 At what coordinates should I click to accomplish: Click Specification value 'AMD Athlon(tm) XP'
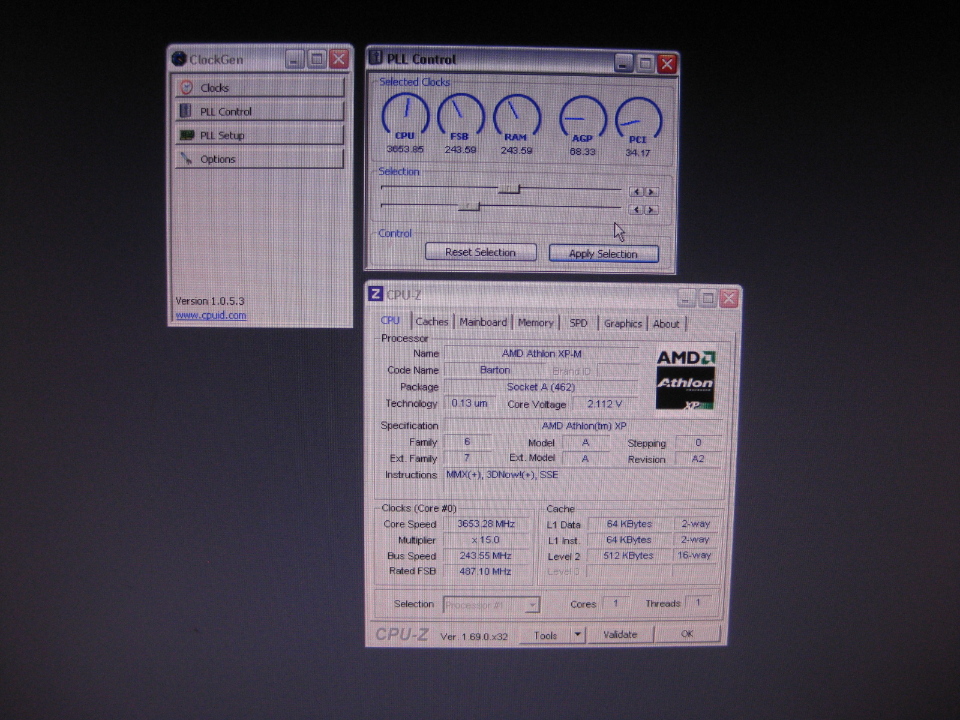click(583, 426)
